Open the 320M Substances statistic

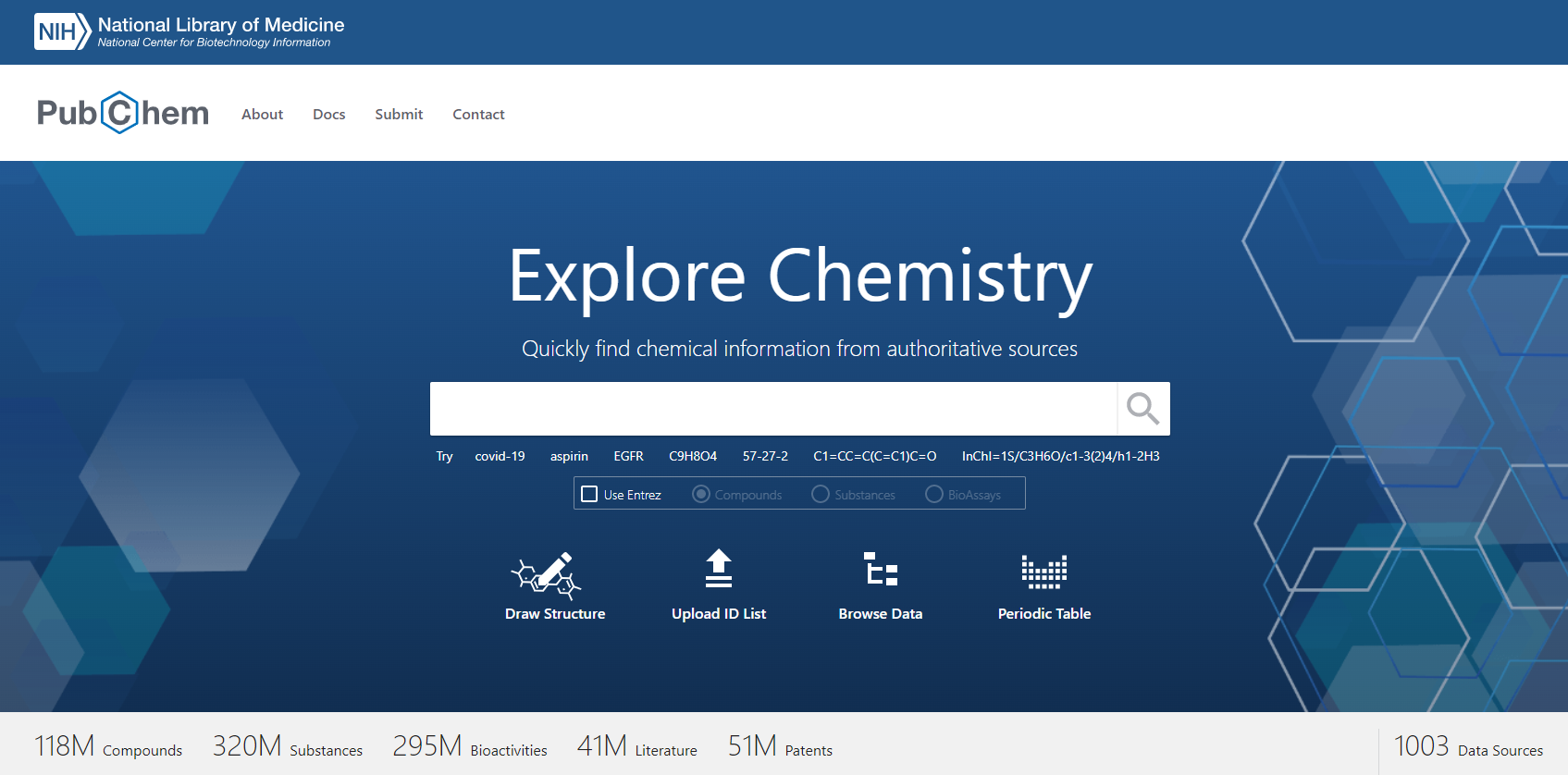288,745
